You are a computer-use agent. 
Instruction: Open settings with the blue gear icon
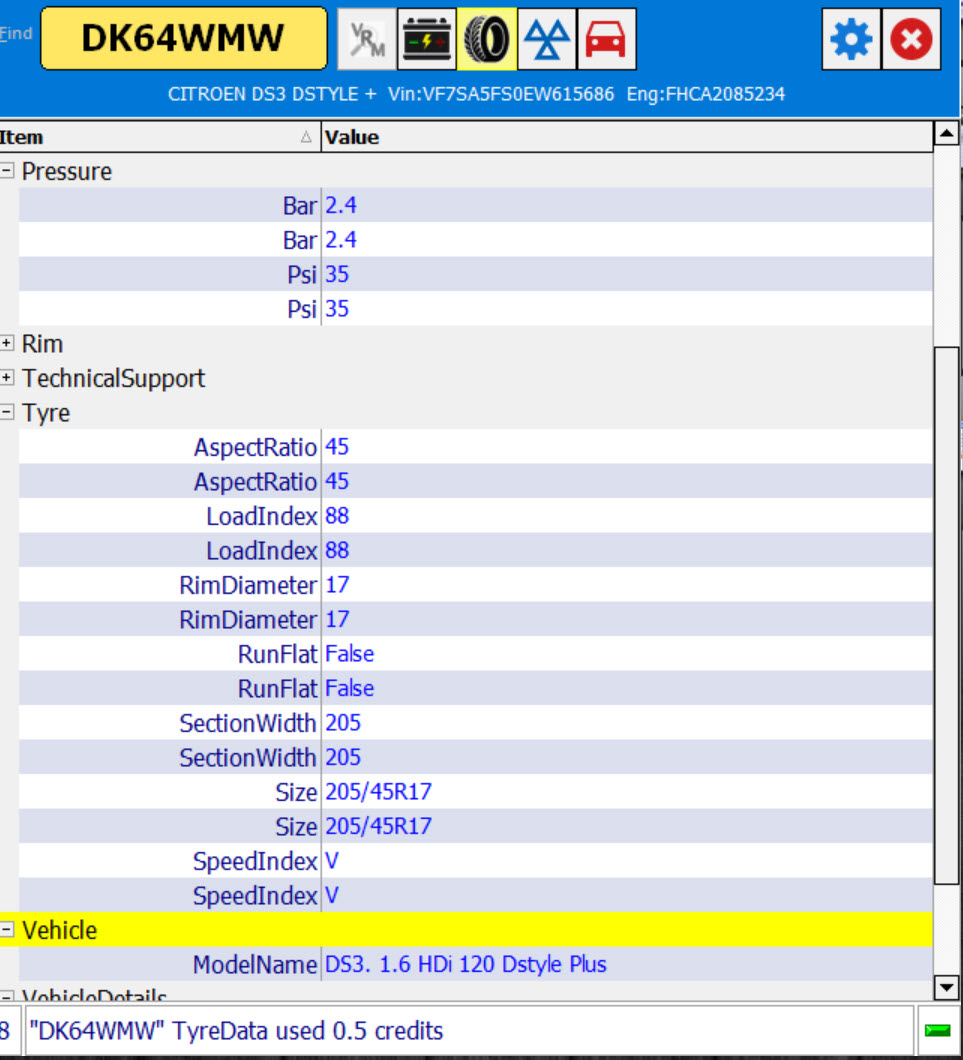[852, 40]
